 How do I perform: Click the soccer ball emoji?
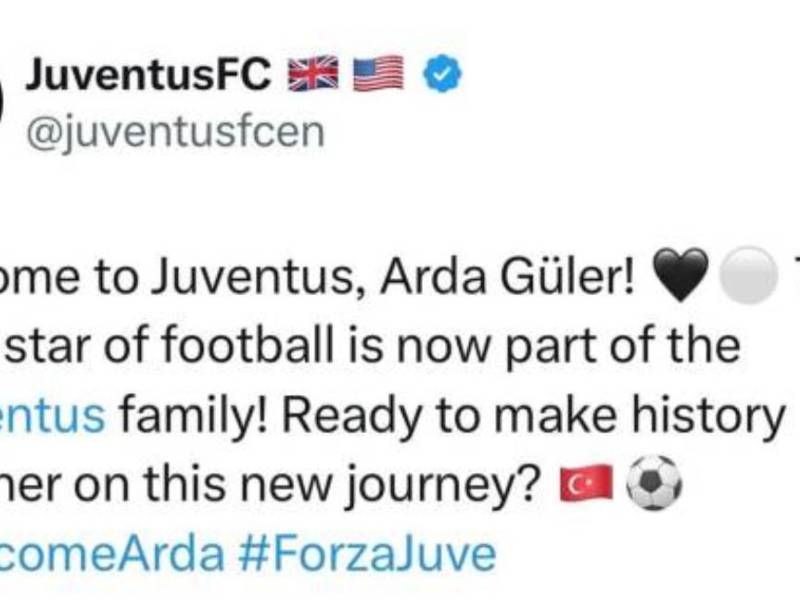(654, 487)
